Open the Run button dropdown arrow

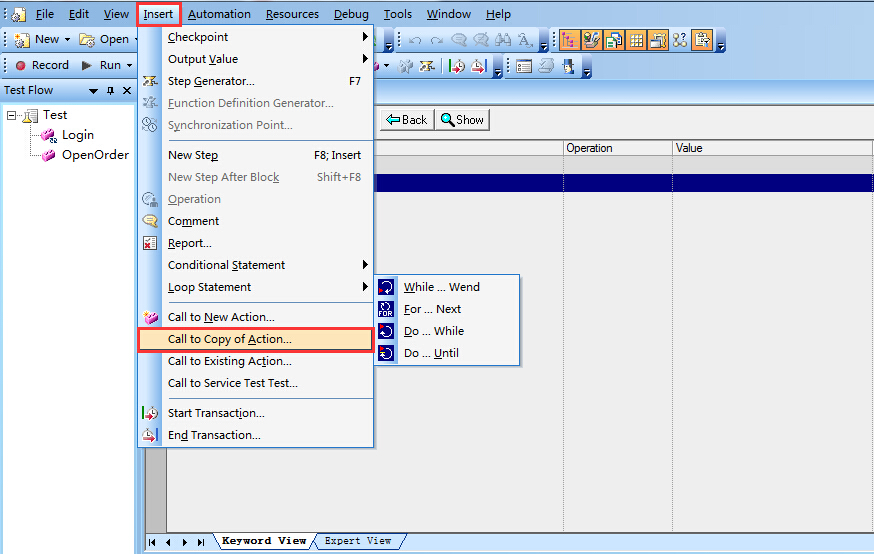(x=129, y=65)
